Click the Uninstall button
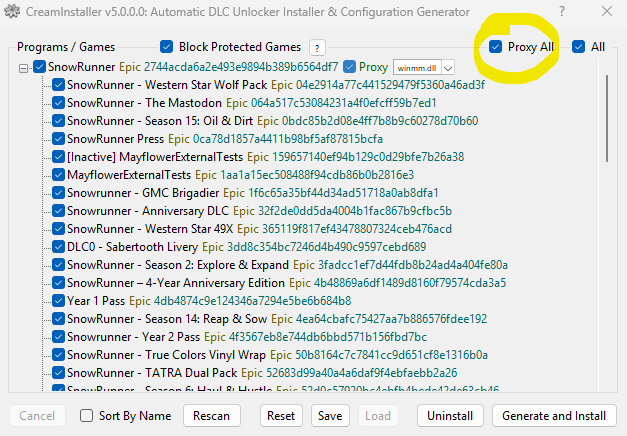627x436 pixels. [450, 416]
